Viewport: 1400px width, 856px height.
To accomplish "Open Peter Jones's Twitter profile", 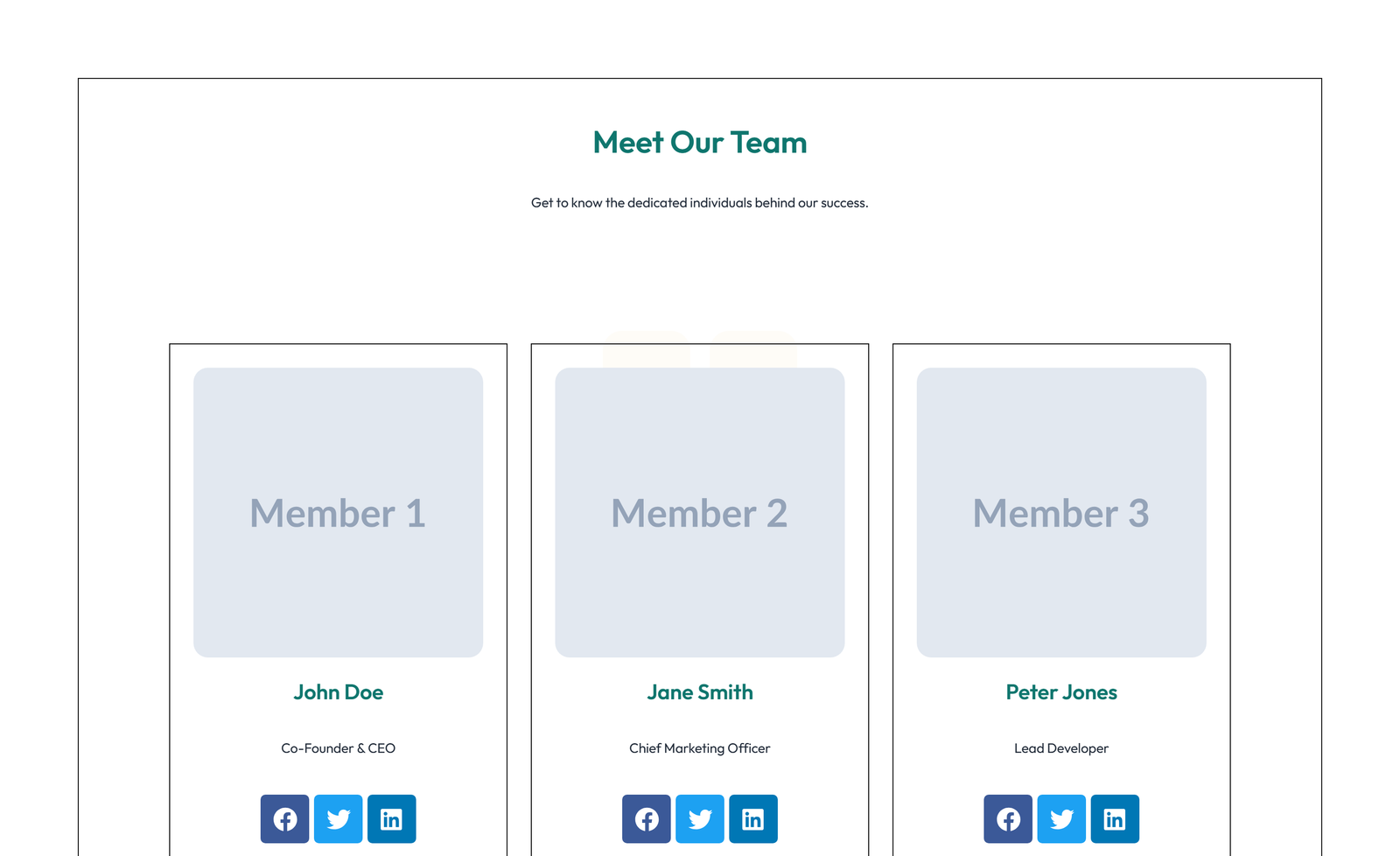I will [x=1061, y=818].
